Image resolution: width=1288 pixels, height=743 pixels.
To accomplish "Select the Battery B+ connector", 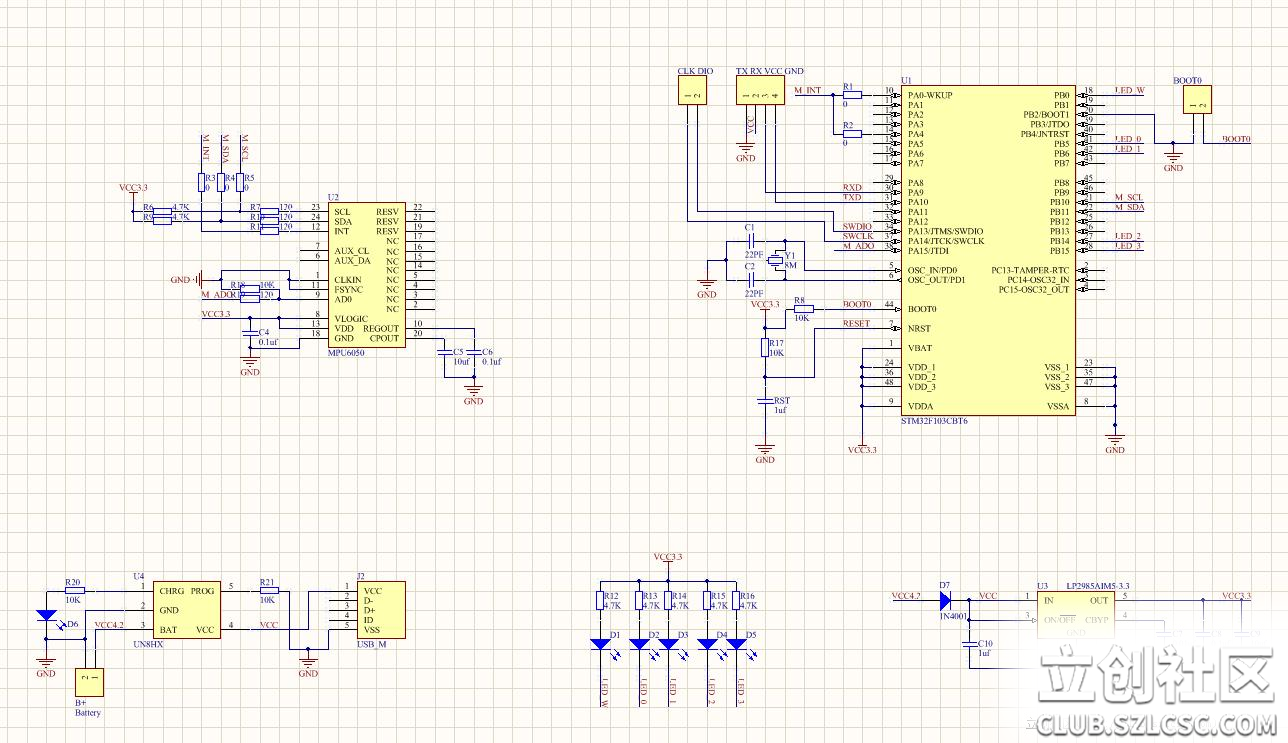I will coord(88,682).
